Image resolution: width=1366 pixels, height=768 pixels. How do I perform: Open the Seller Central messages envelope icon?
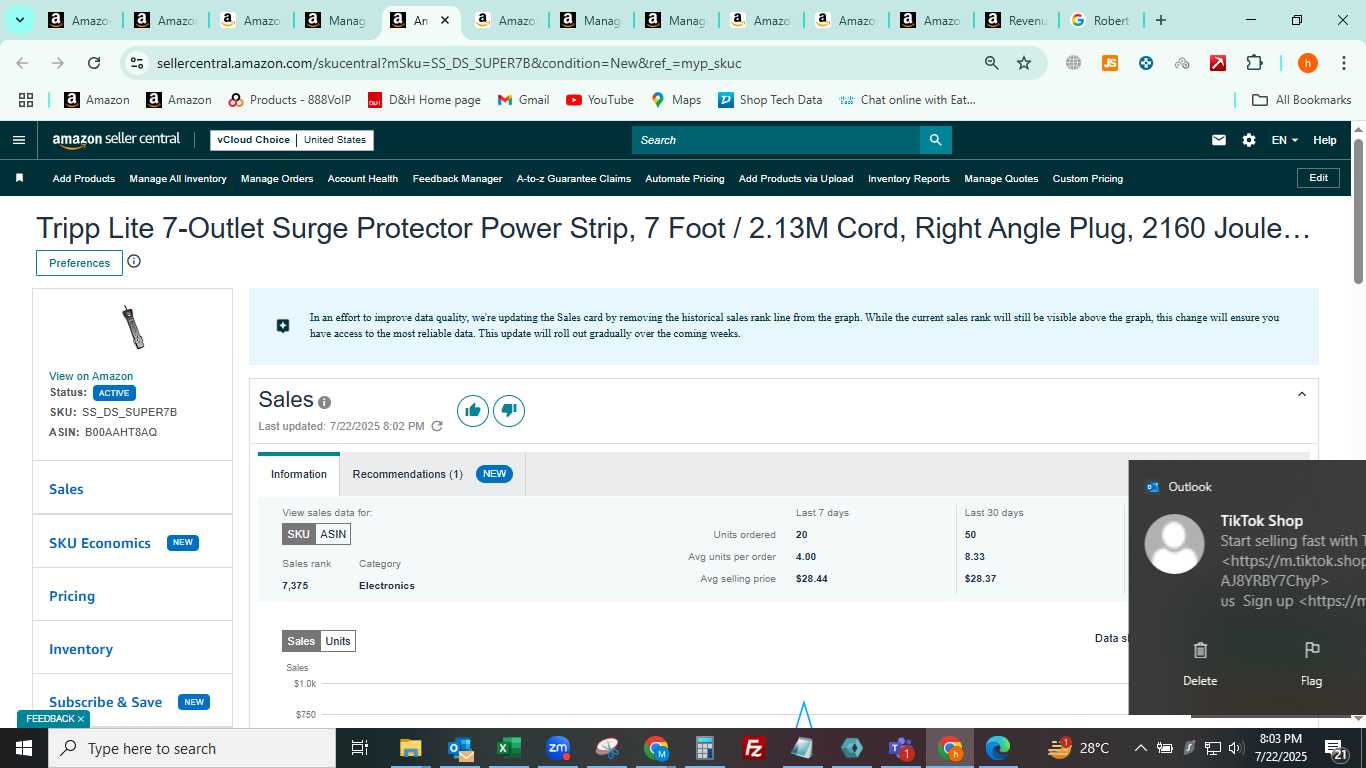(x=1218, y=140)
